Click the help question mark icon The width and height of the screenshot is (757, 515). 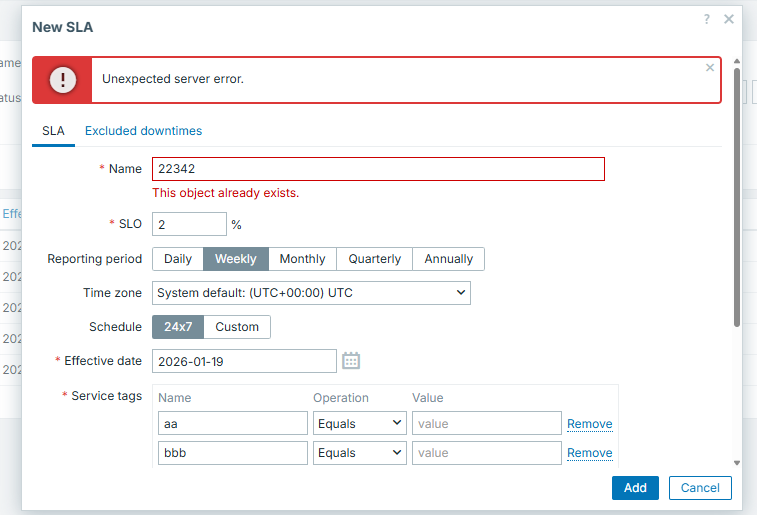click(707, 19)
